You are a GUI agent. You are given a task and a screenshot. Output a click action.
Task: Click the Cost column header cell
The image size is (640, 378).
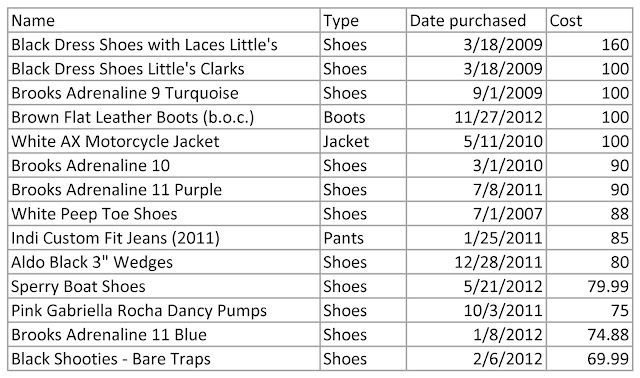[589, 20]
